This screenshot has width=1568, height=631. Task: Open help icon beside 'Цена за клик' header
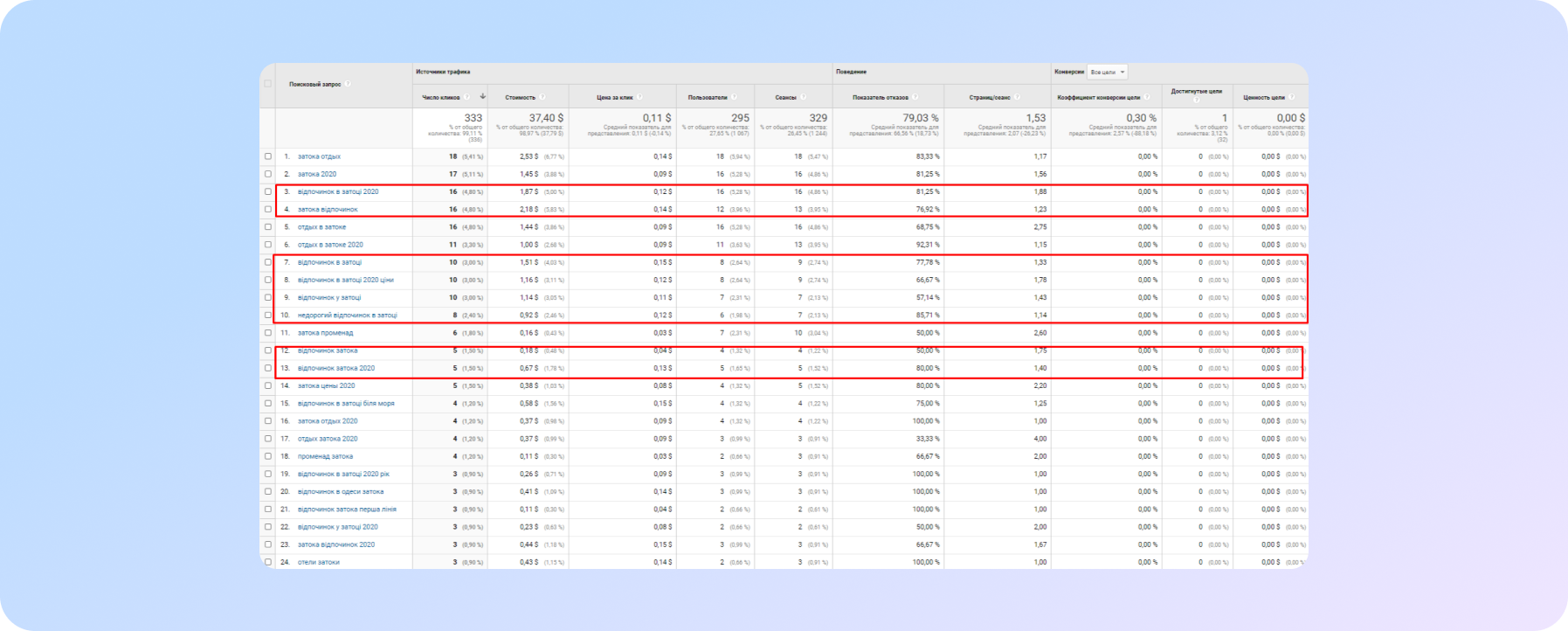[x=639, y=97]
